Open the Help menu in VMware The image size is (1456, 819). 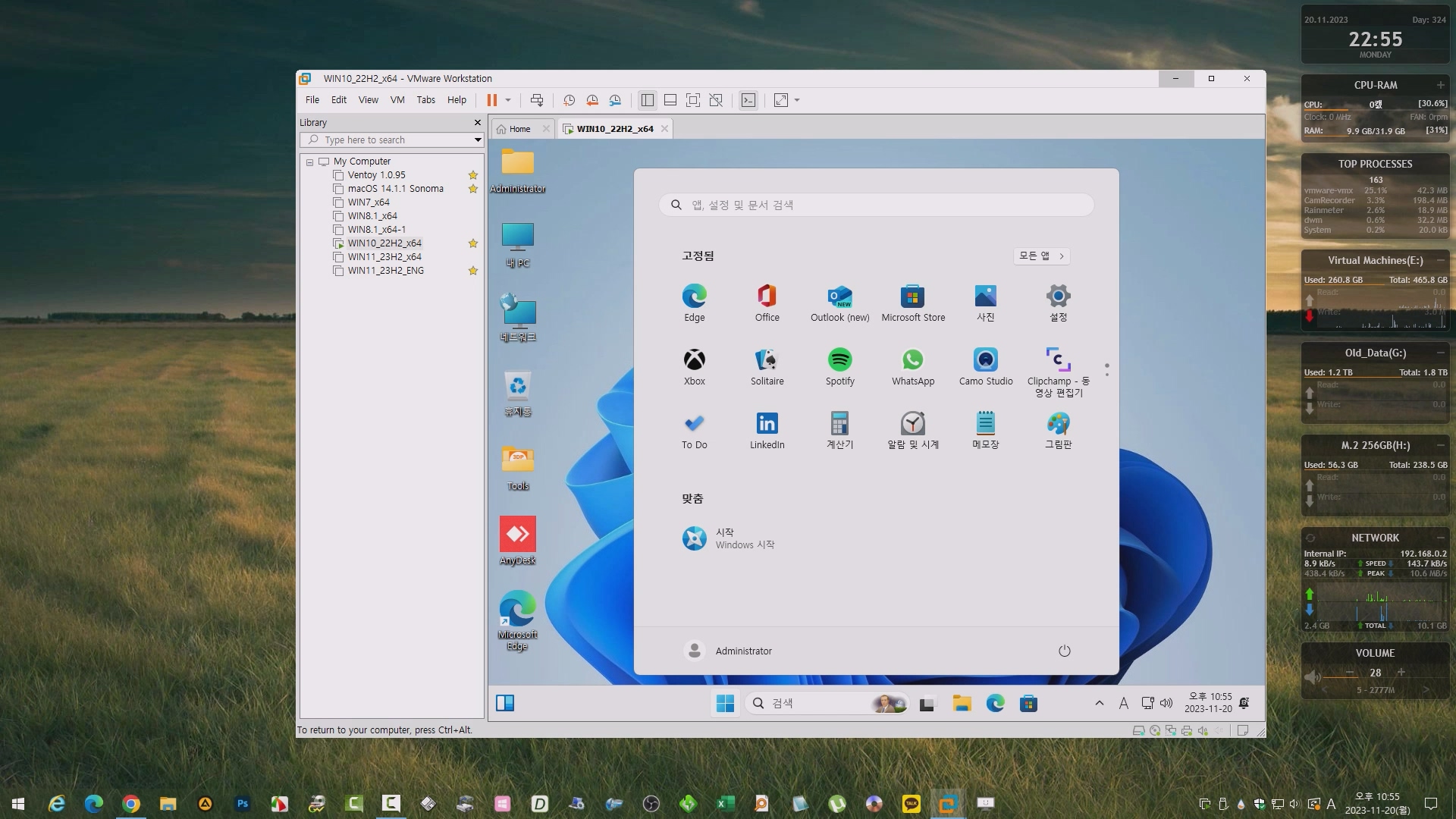coord(457,100)
